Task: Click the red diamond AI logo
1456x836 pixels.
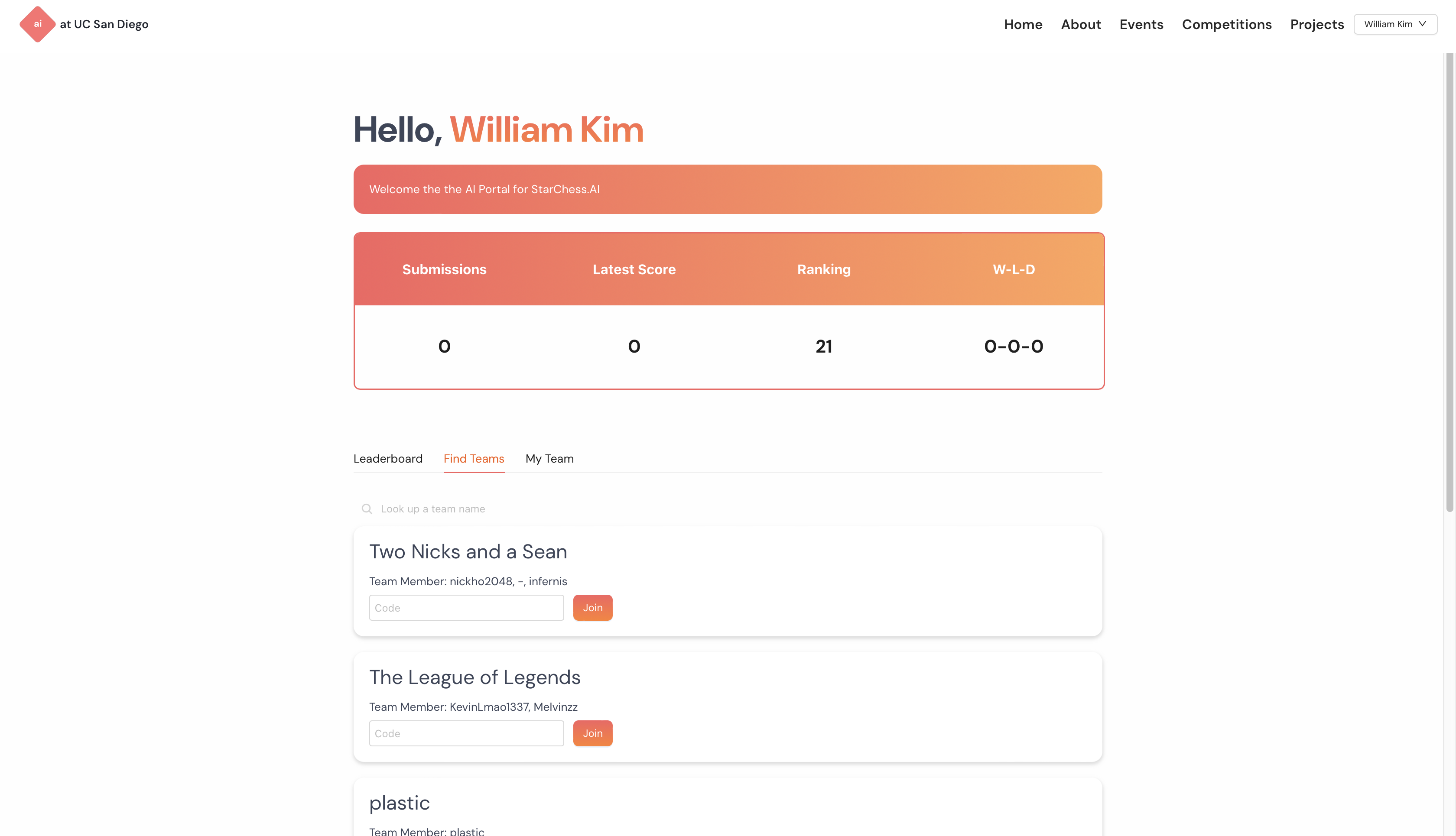Action: [x=37, y=24]
